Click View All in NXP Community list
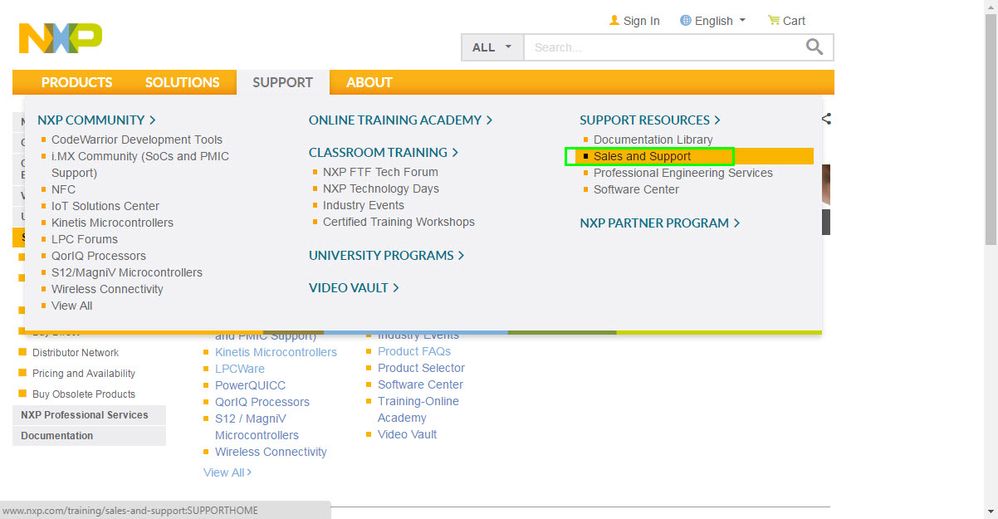The height and width of the screenshot is (519, 998). click(71, 305)
